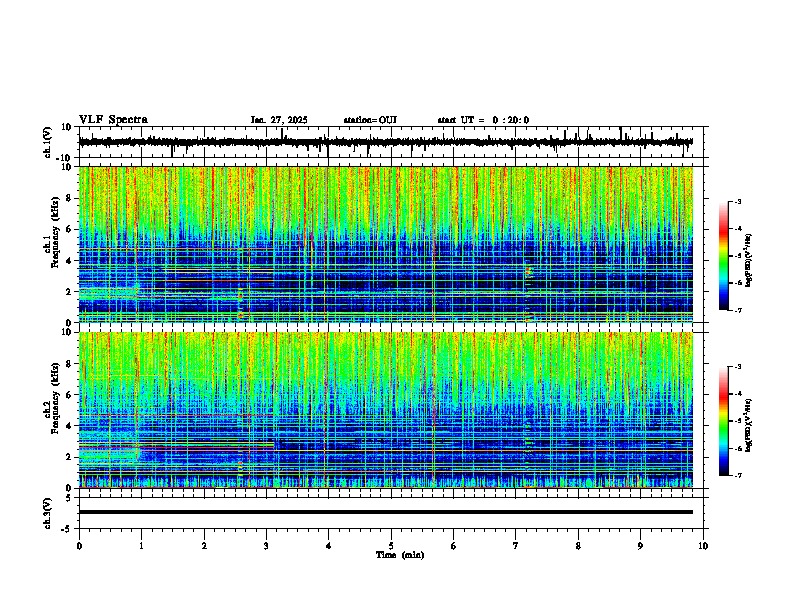Click the 'ch.3(V)' axis label

48,513
